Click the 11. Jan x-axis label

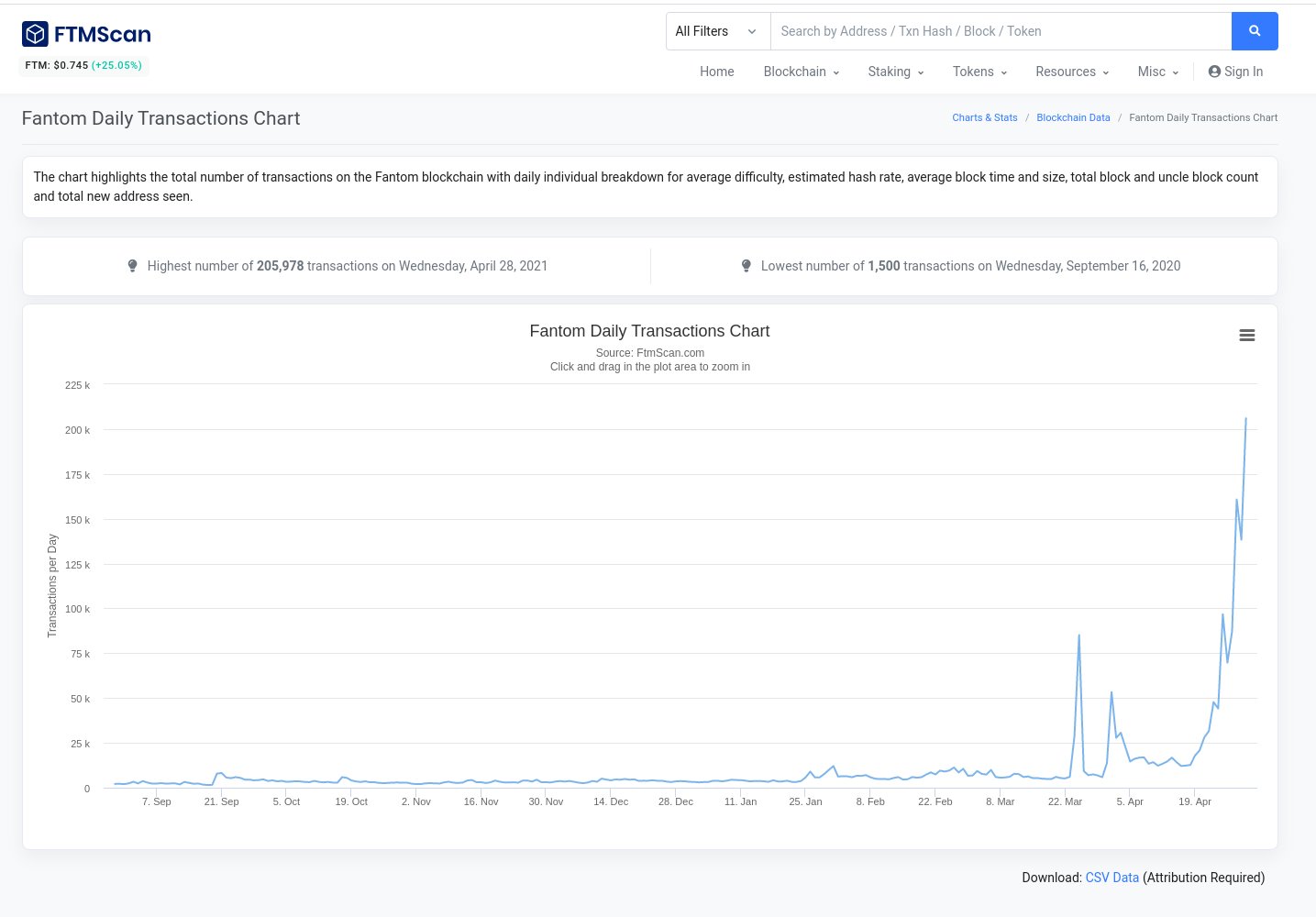point(741,801)
